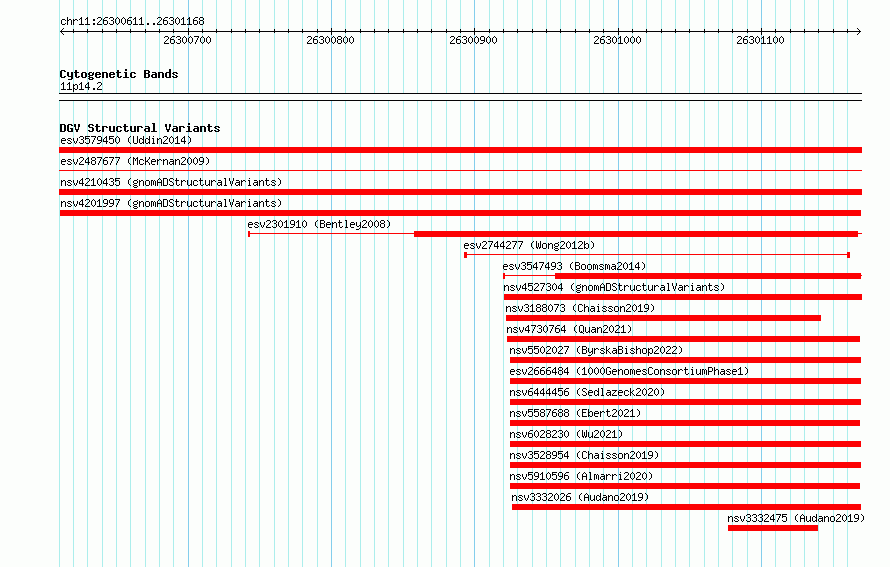Click the thin line of esv2744277
This screenshot has height=567, width=890.
tap(657, 255)
